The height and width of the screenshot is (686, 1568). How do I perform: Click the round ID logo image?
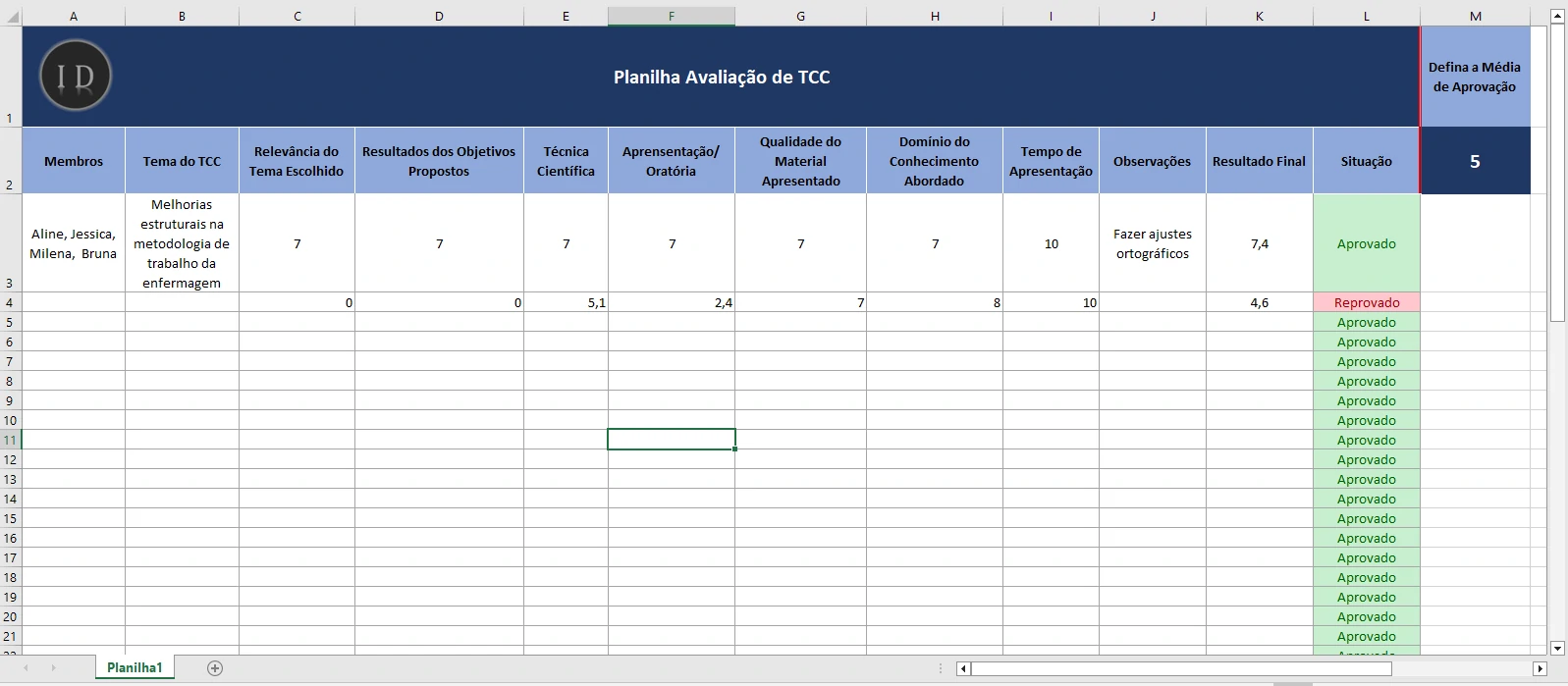(76, 76)
